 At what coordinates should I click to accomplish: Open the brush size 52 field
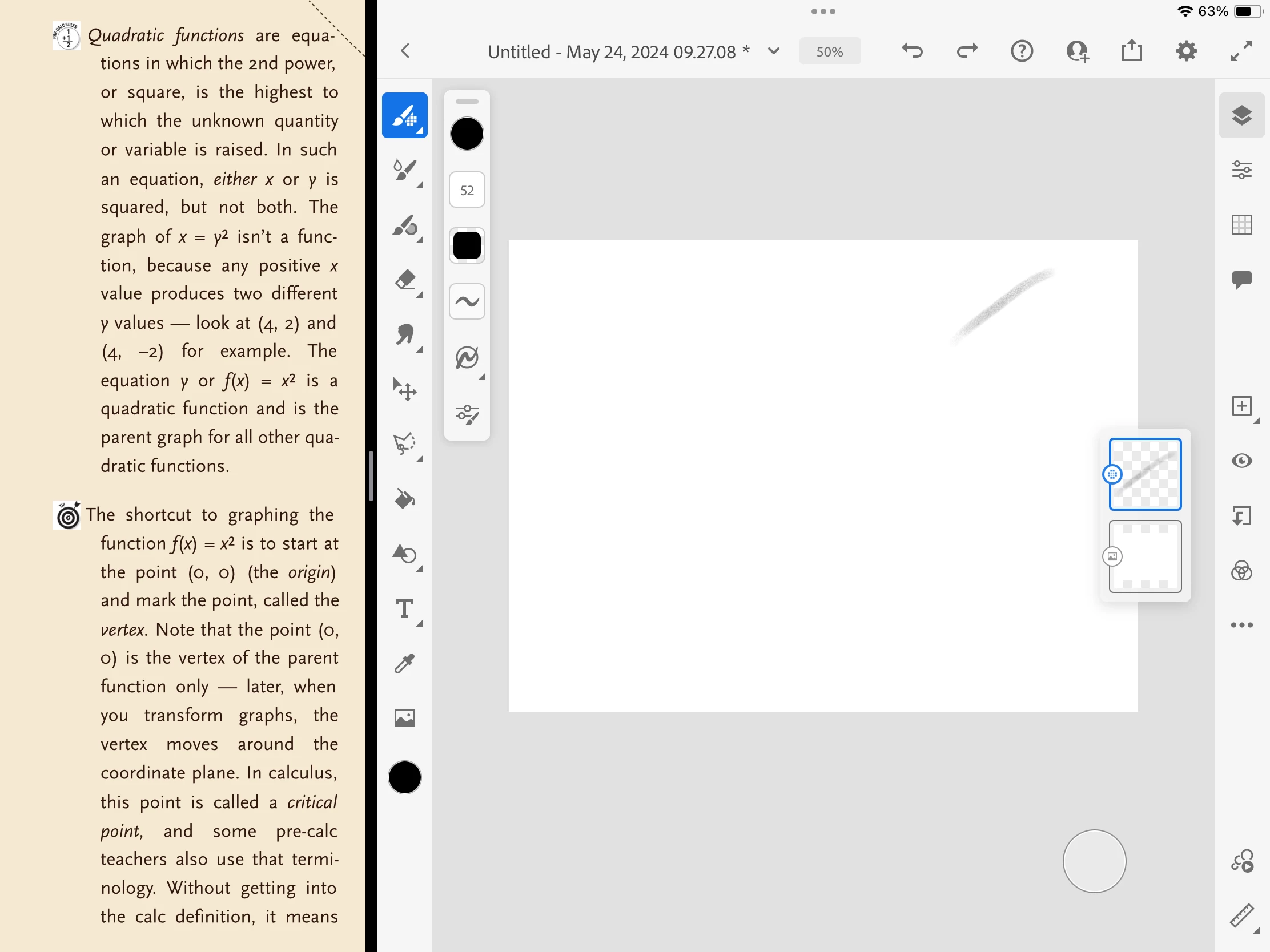coord(467,190)
